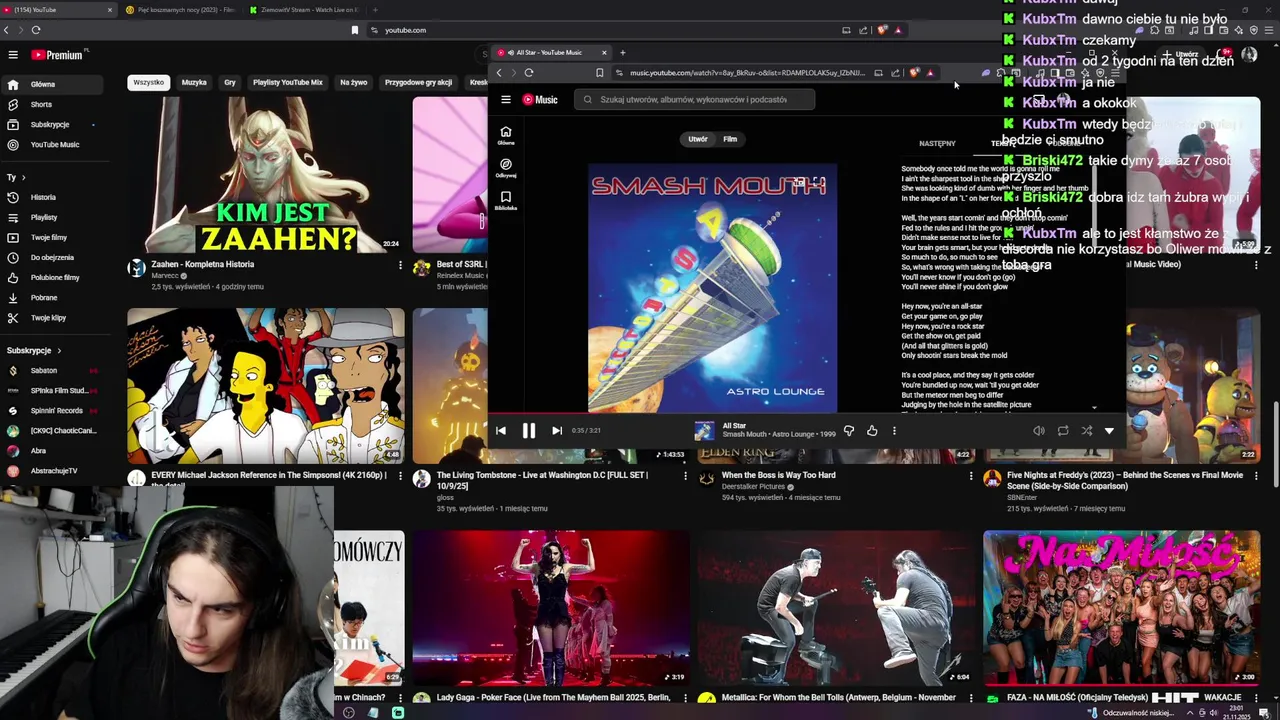Screen dimensions: 1280x720
Task: Open Spinnin' Records subscription channel
Action: point(52,410)
